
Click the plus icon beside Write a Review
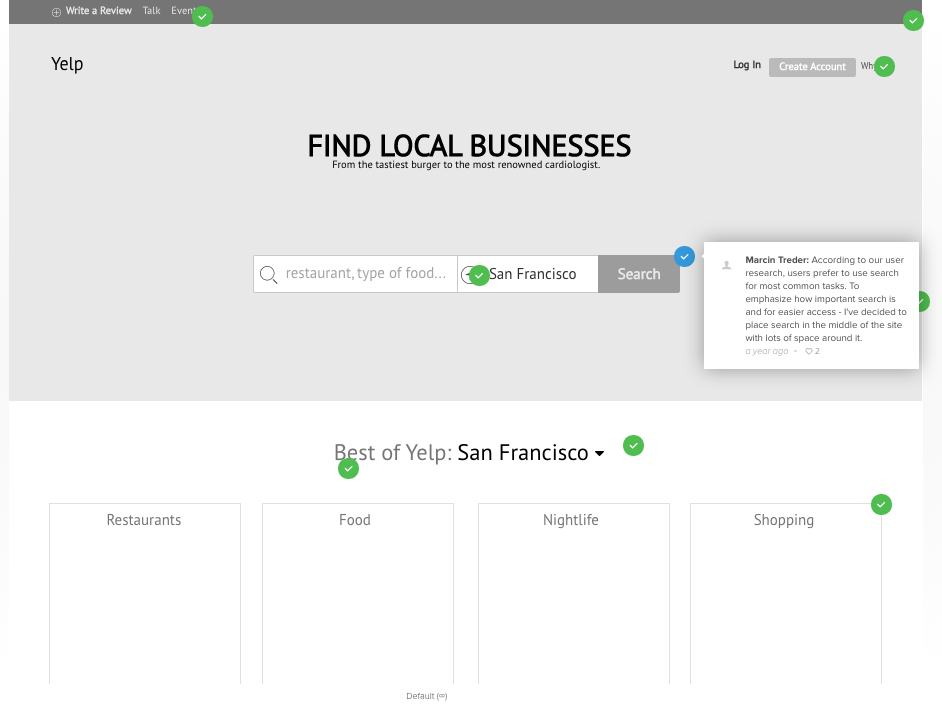56,12
